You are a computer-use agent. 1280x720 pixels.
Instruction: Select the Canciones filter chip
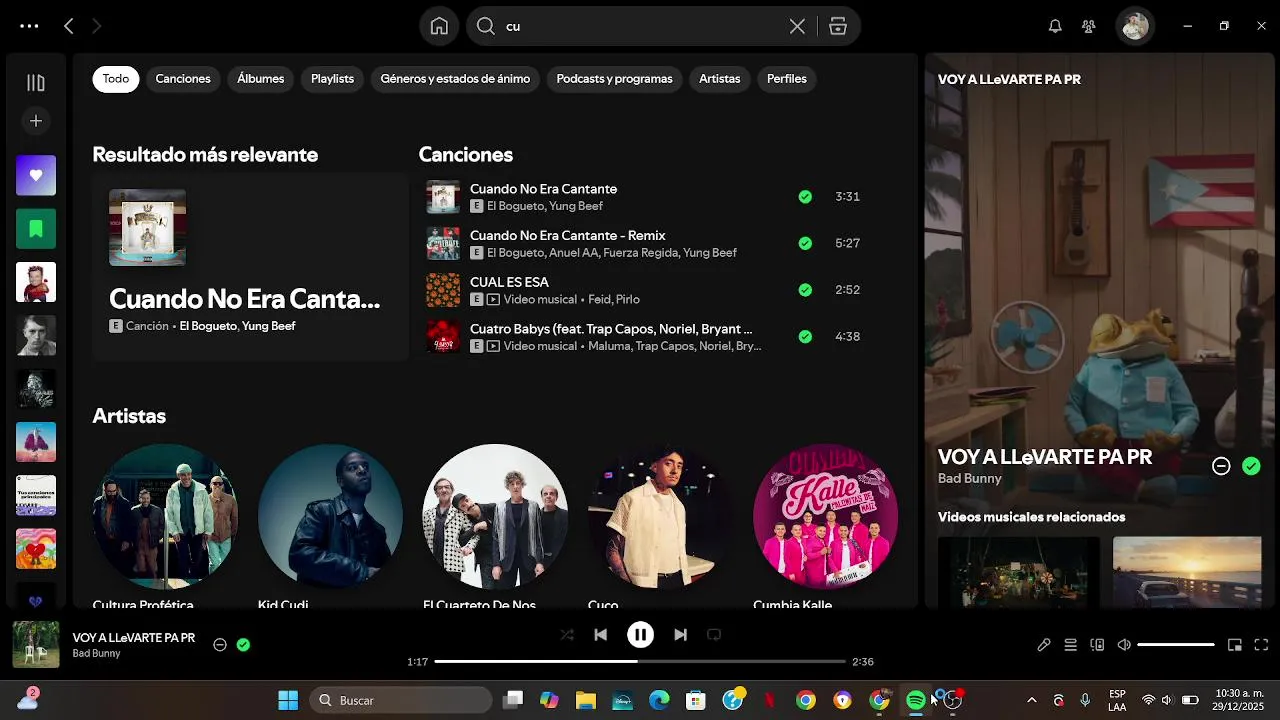(183, 79)
